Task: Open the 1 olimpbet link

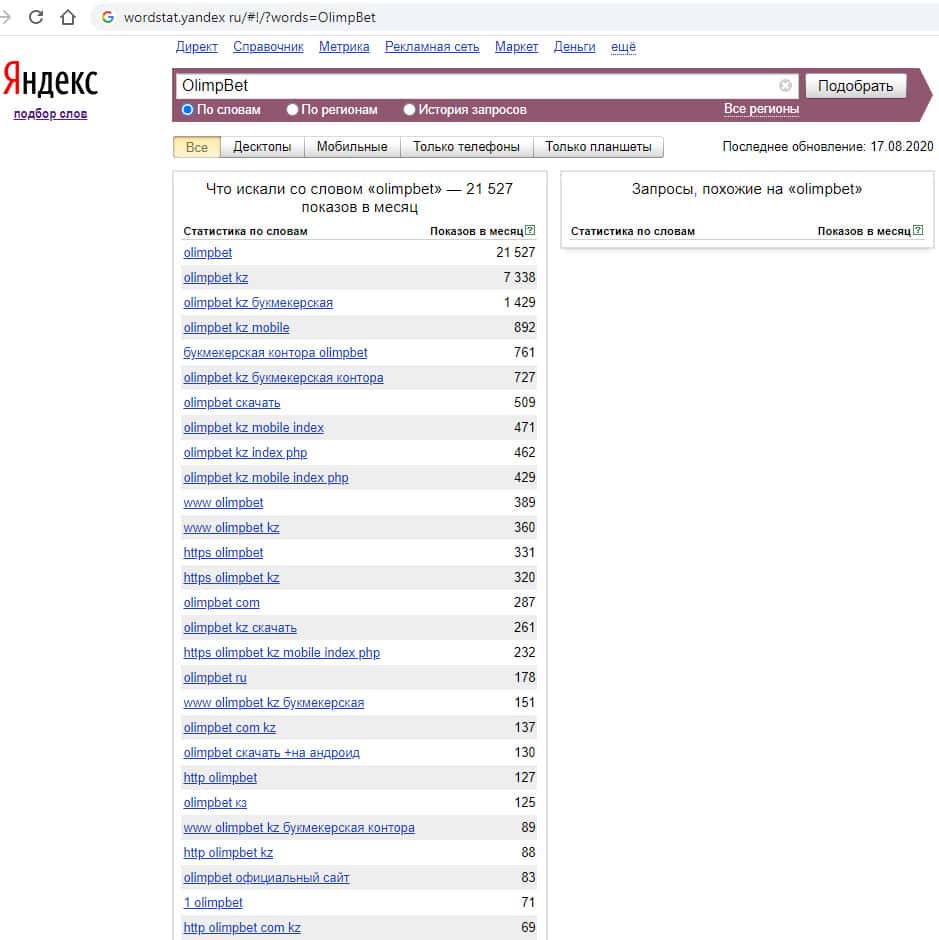Action: (213, 903)
